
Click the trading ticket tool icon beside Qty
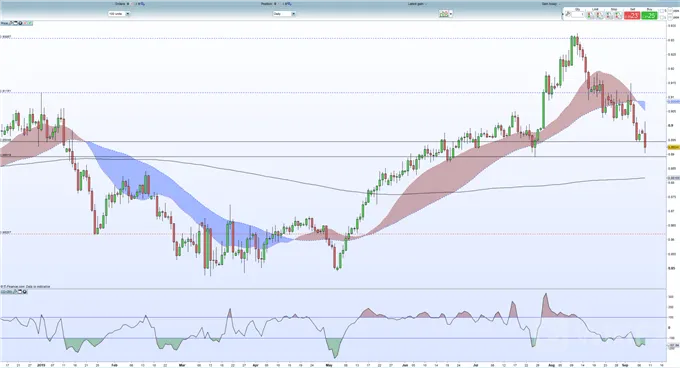pos(568,14)
